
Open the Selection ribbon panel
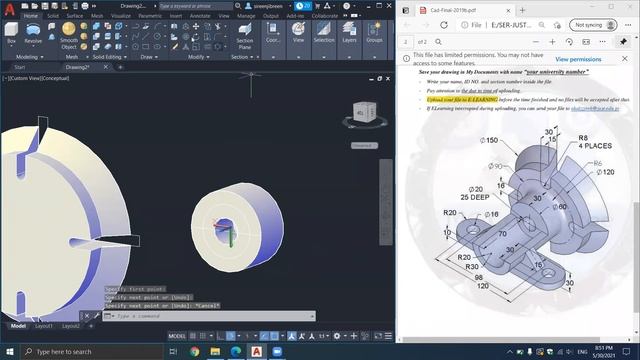tap(324, 33)
